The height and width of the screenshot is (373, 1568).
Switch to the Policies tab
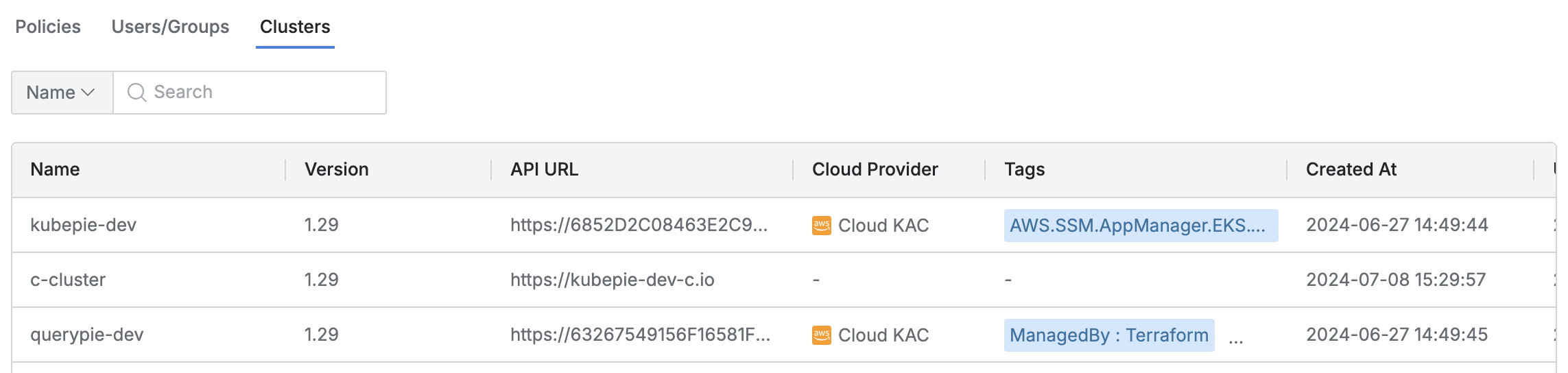pyautogui.click(x=48, y=27)
